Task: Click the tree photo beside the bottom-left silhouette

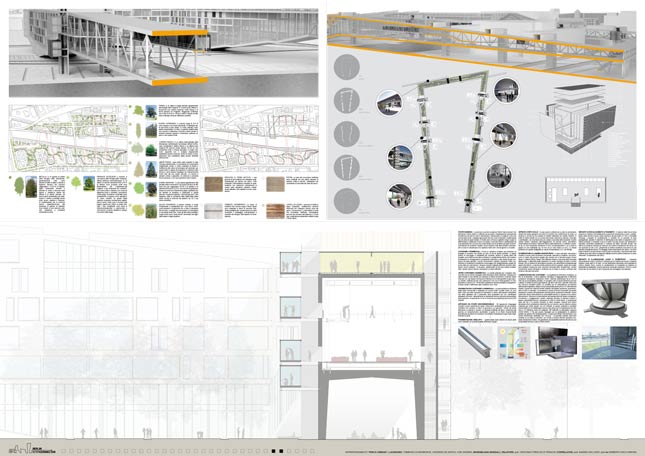Action: 31,187
